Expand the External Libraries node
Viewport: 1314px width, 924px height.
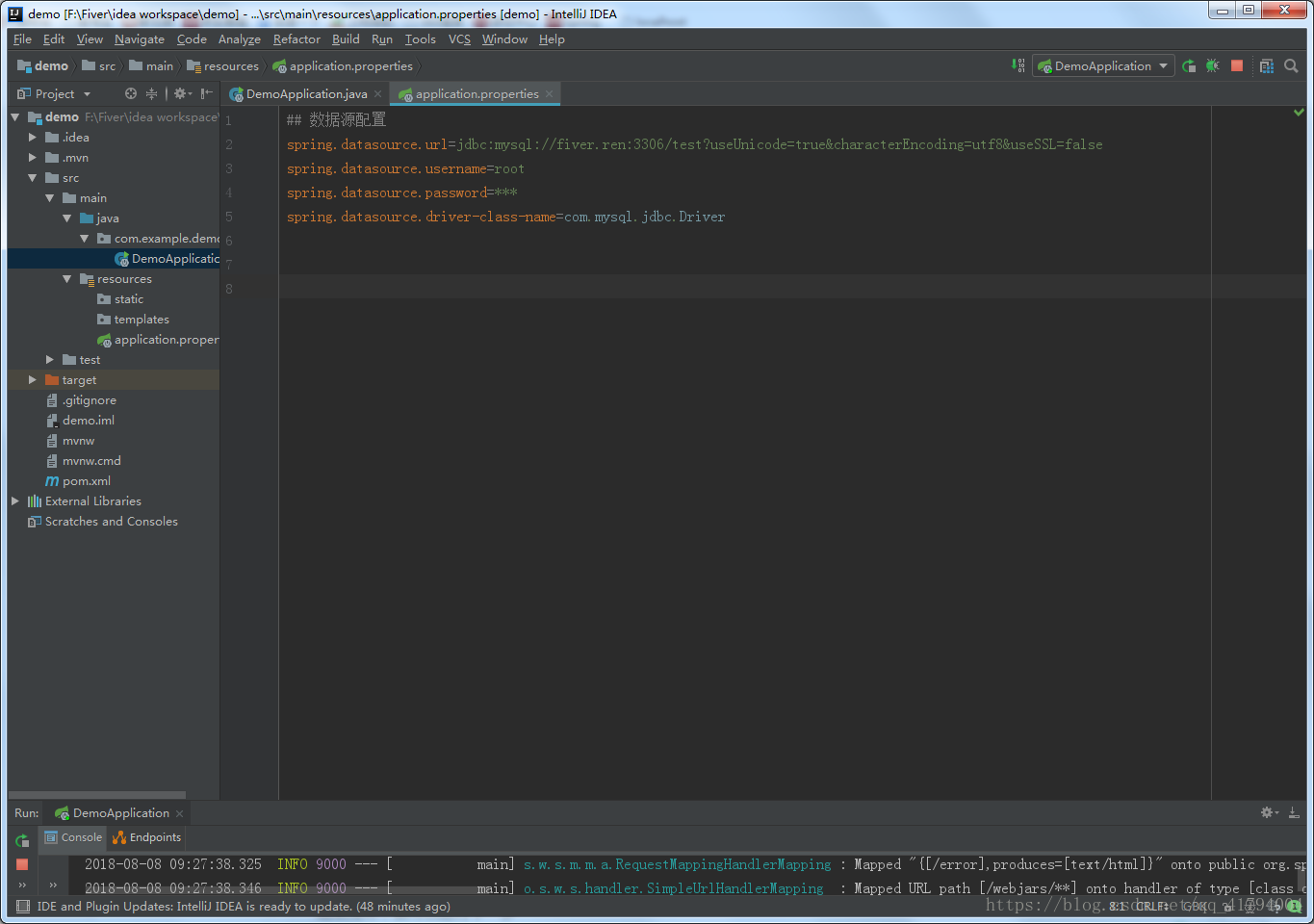[13, 500]
